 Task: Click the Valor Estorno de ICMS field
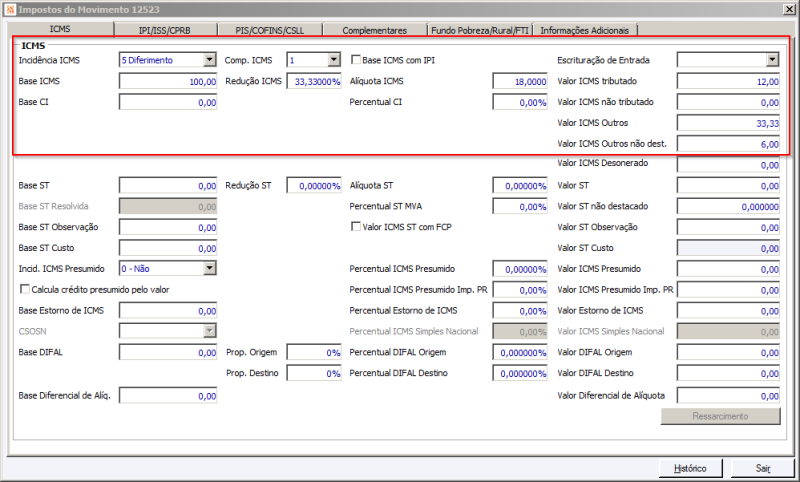[x=728, y=311]
